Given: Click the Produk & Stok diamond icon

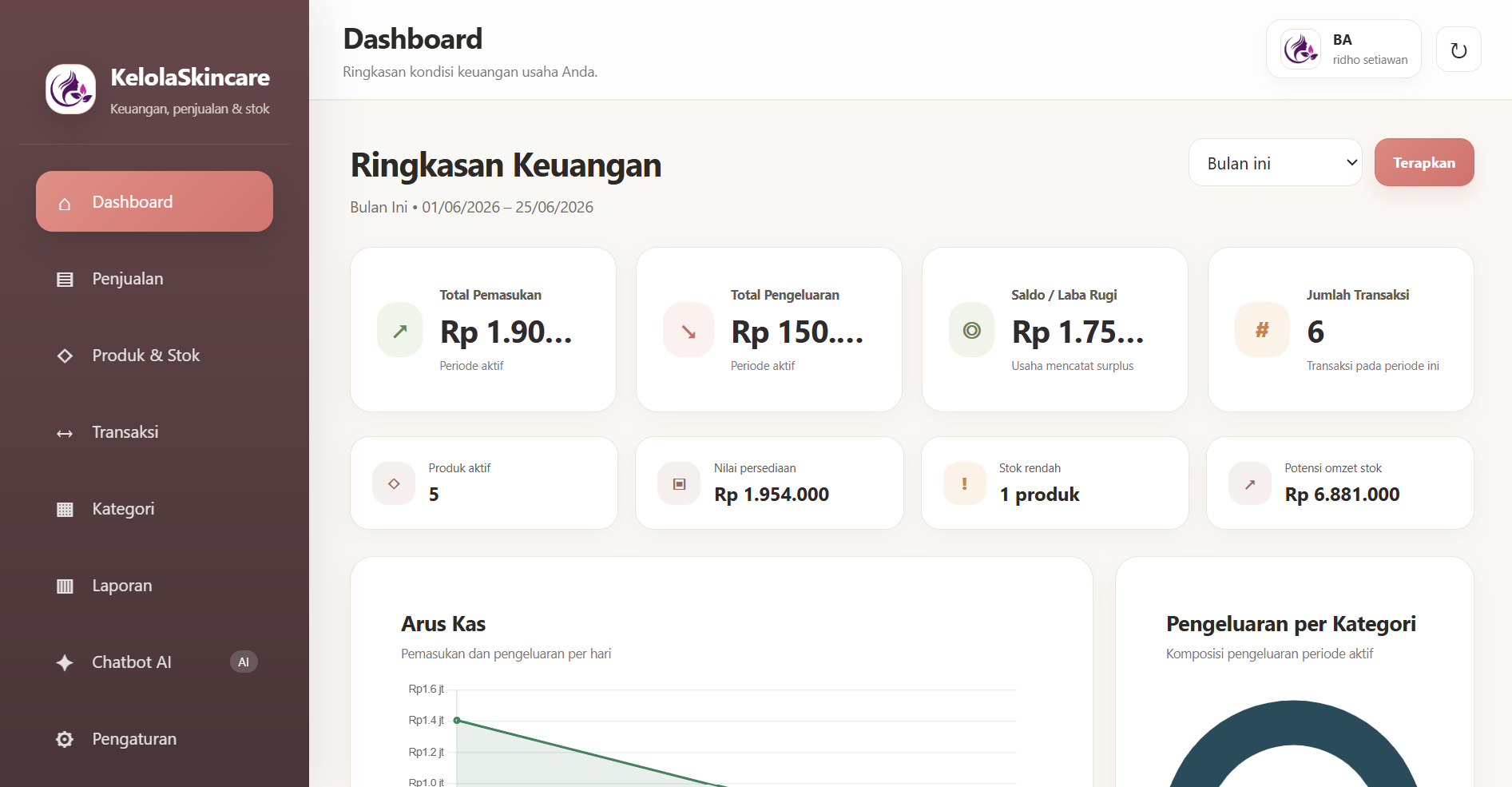Looking at the screenshot, I should point(65,356).
